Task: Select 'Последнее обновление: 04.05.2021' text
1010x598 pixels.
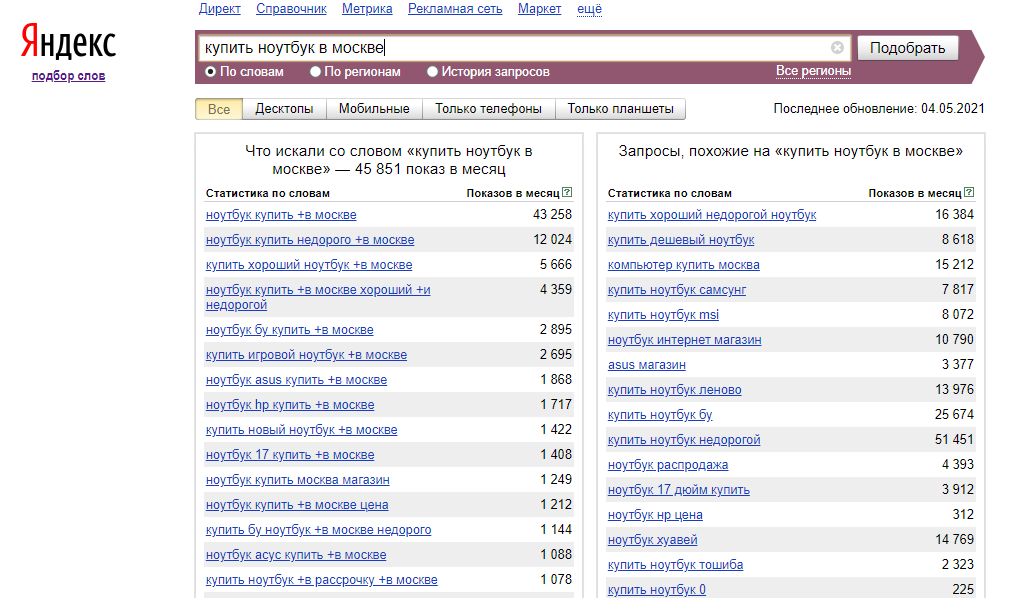Action: point(879,109)
